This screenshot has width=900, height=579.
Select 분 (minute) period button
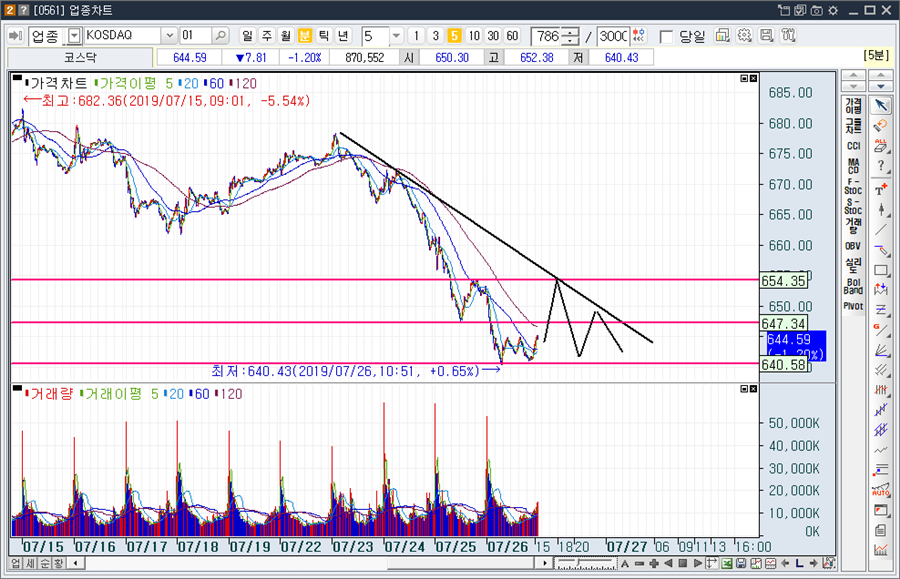[305, 36]
